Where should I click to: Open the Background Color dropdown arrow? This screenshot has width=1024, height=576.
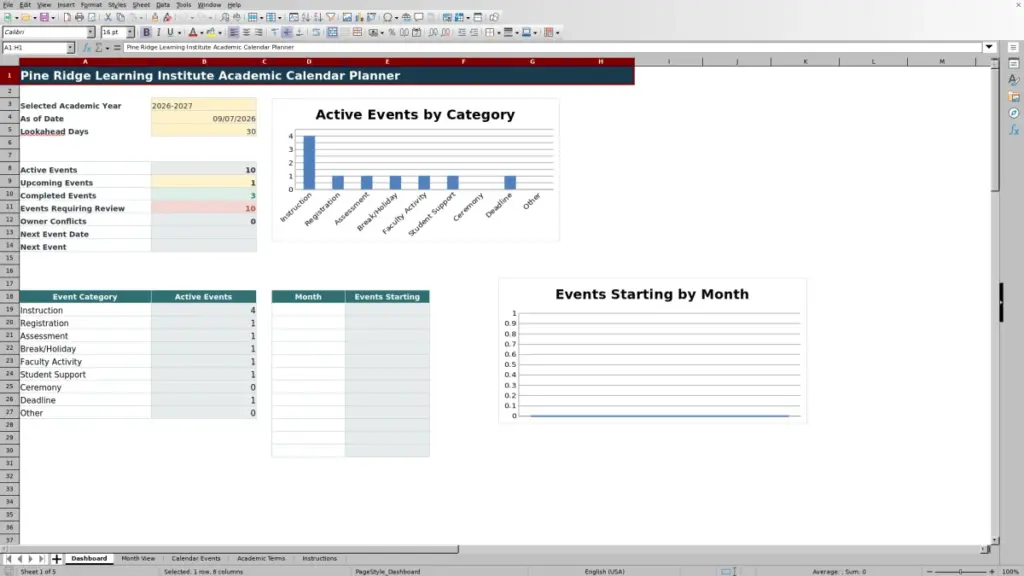click(x=219, y=33)
